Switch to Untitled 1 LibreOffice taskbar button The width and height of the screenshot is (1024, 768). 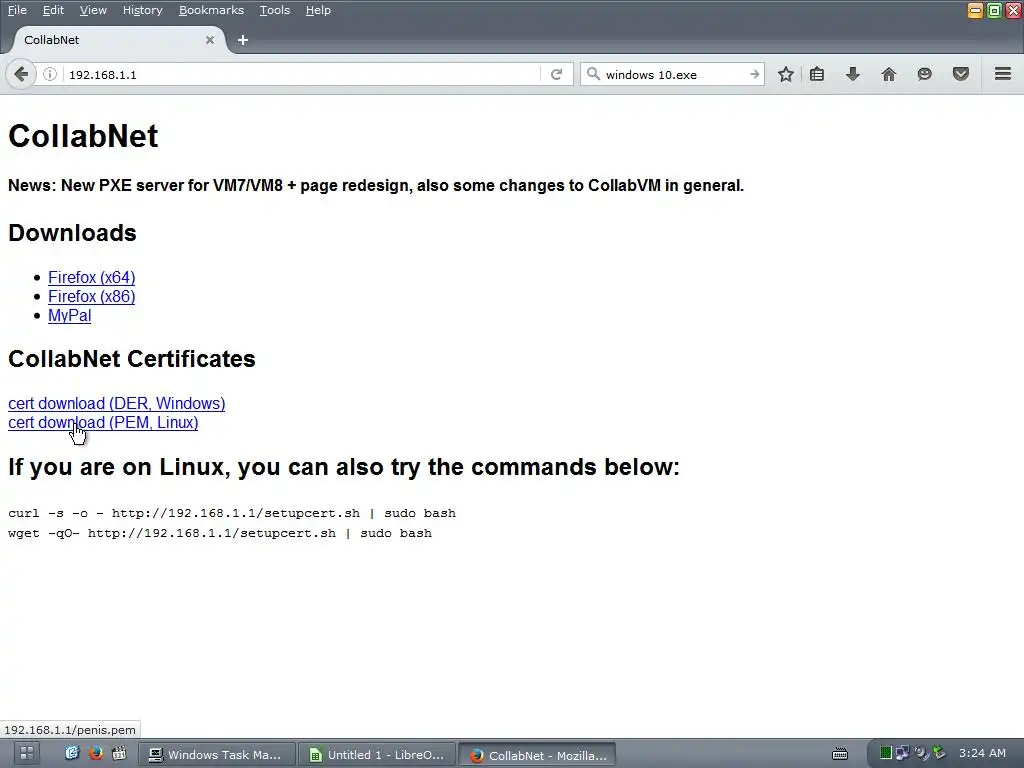(x=378, y=754)
